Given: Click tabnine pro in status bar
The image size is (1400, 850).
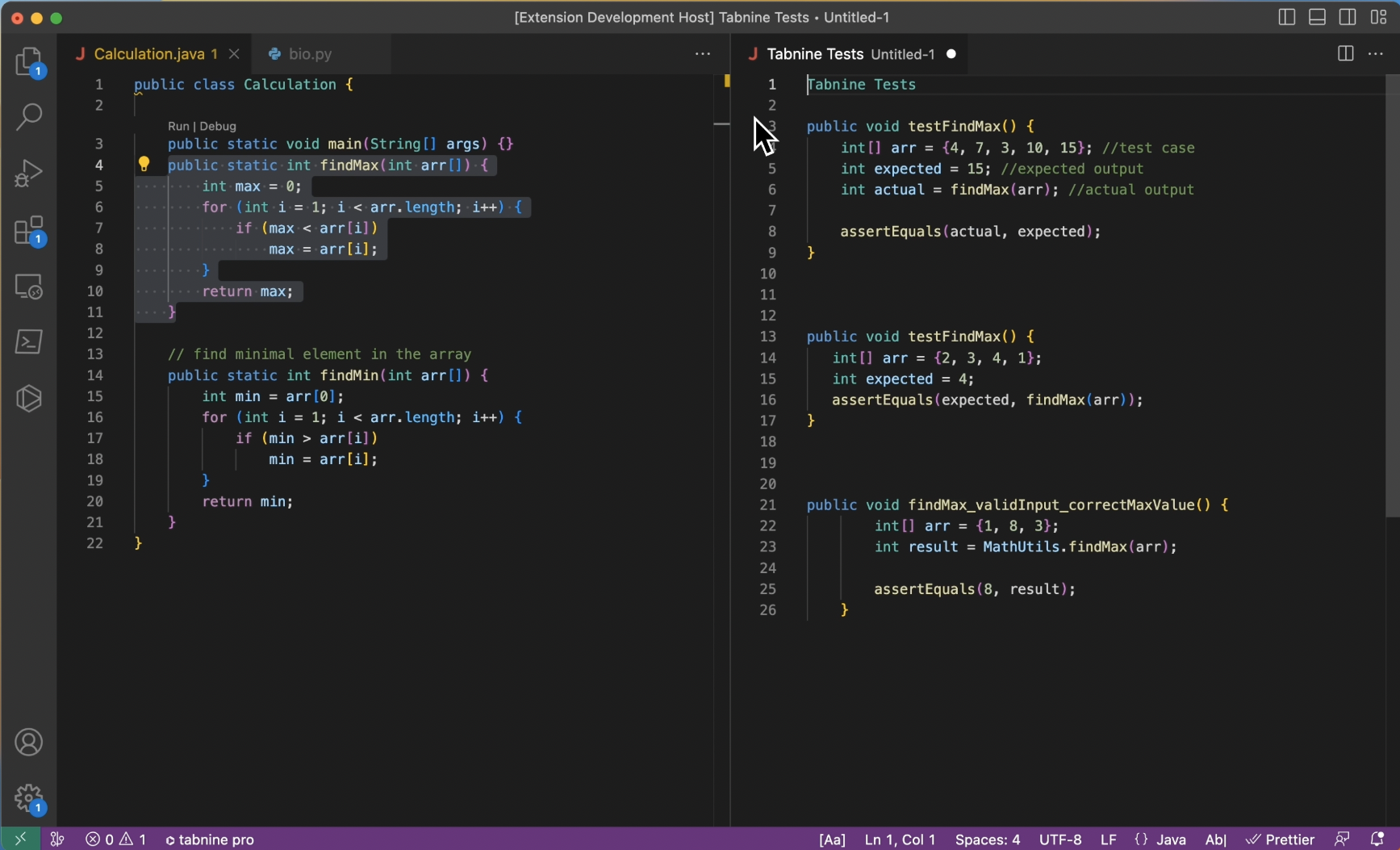Looking at the screenshot, I should pyautogui.click(x=210, y=840).
